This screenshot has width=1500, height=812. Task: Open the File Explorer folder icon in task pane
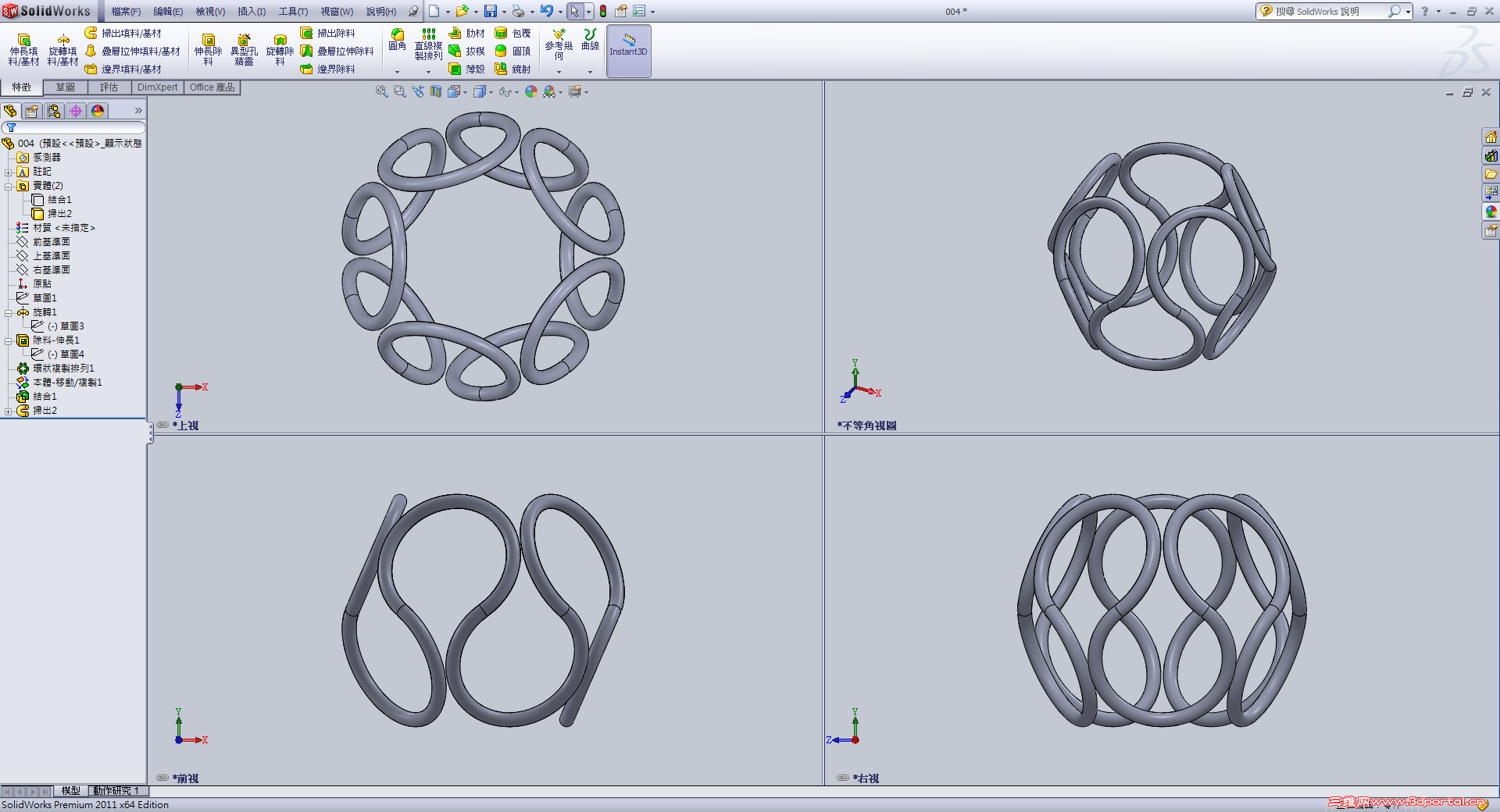[x=1491, y=174]
